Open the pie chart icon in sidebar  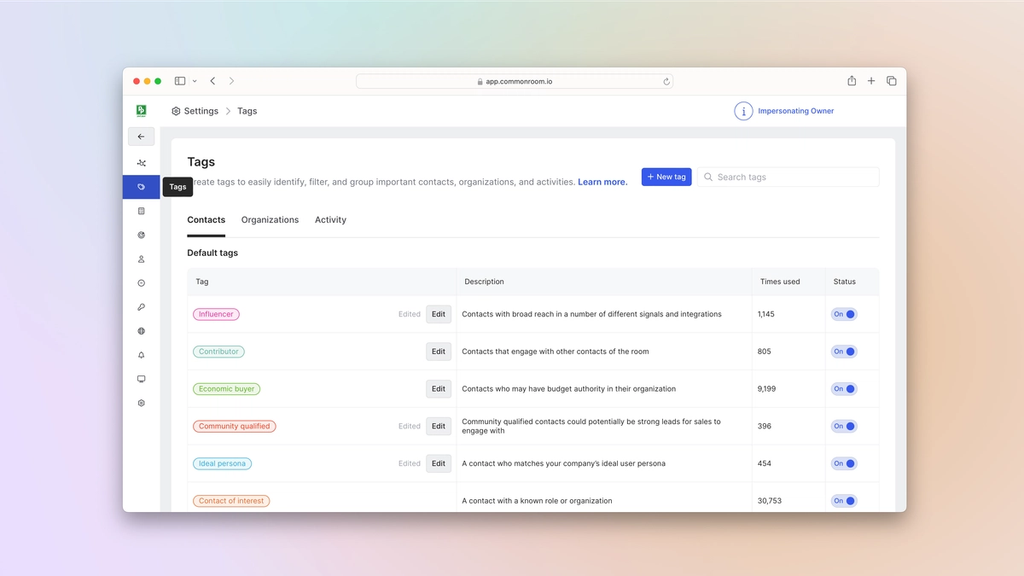pos(141,235)
